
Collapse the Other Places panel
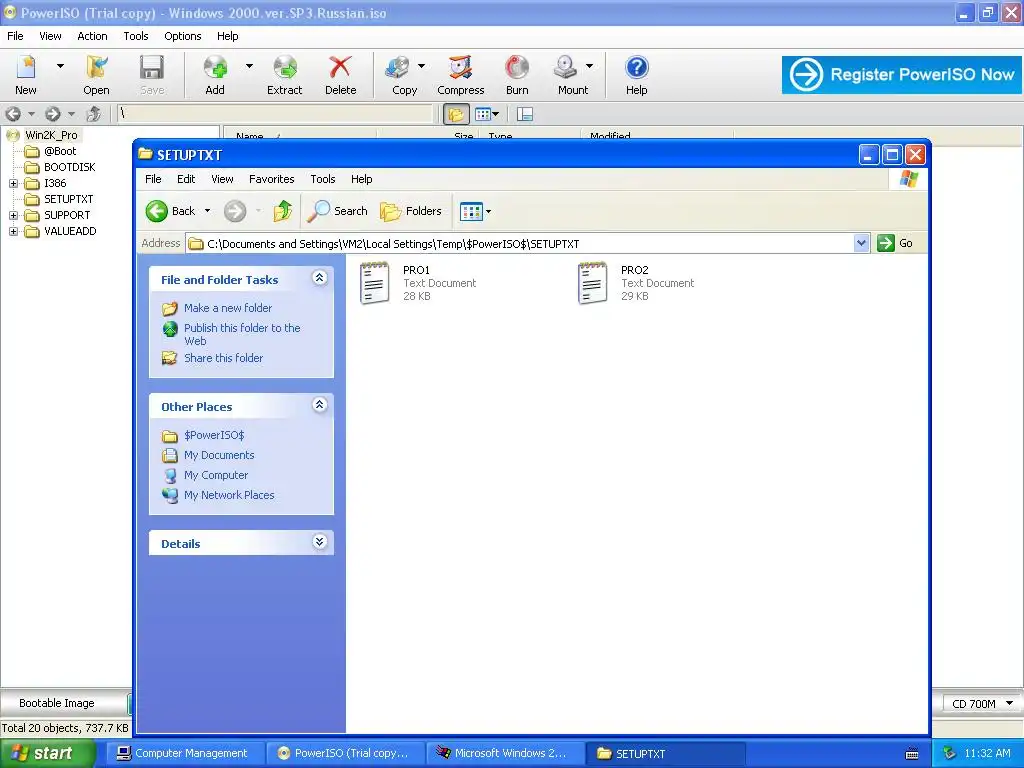319,405
